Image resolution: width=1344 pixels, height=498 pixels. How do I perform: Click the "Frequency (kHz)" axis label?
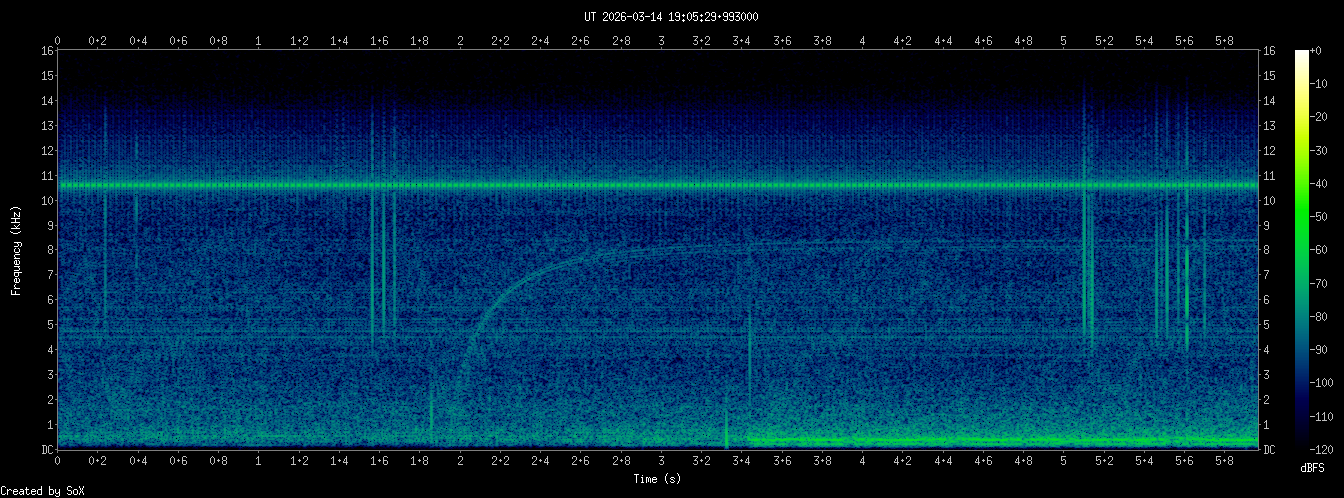tap(16, 250)
